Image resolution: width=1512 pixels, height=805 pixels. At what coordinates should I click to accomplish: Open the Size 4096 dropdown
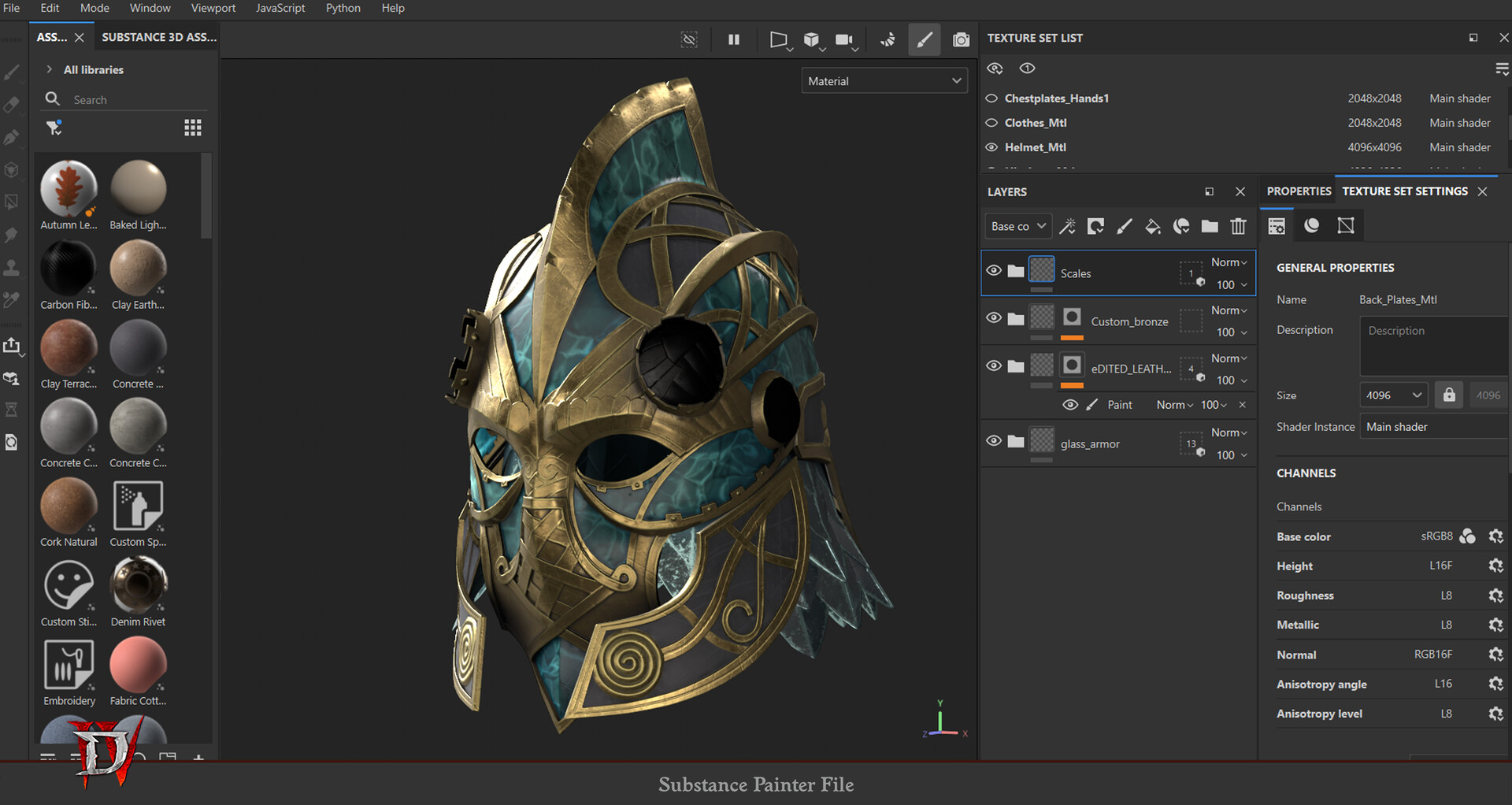point(1393,395)
